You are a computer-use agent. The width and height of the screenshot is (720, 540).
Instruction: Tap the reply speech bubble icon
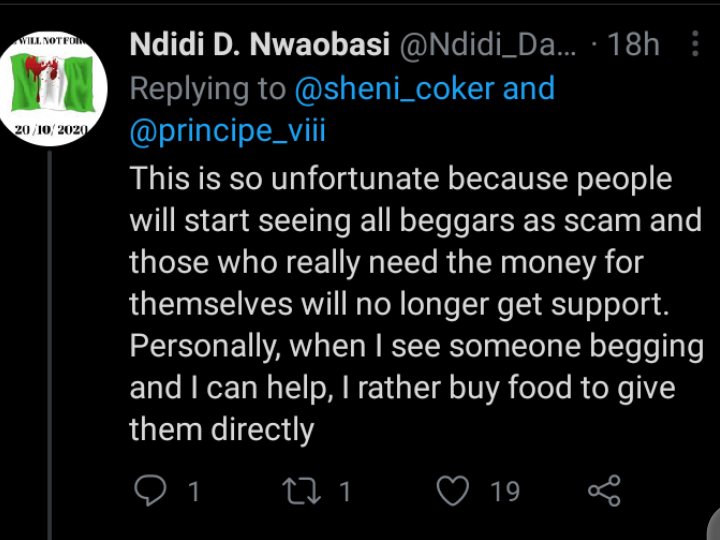coord(150,490)
